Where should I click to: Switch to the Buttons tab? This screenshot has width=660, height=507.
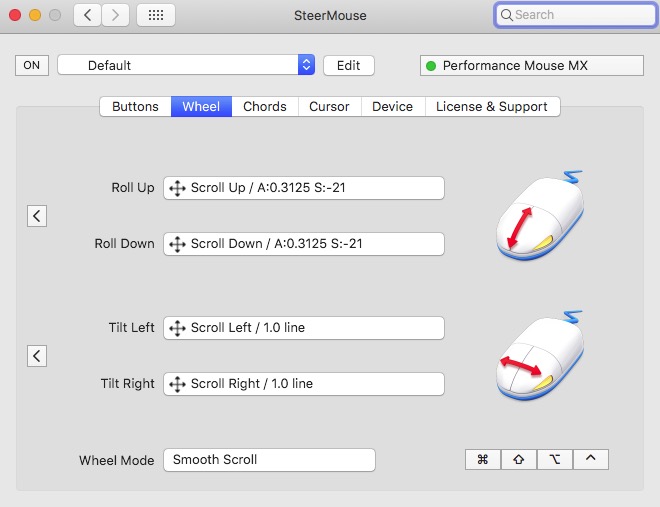pyautogui.click(x=136, y=106)
